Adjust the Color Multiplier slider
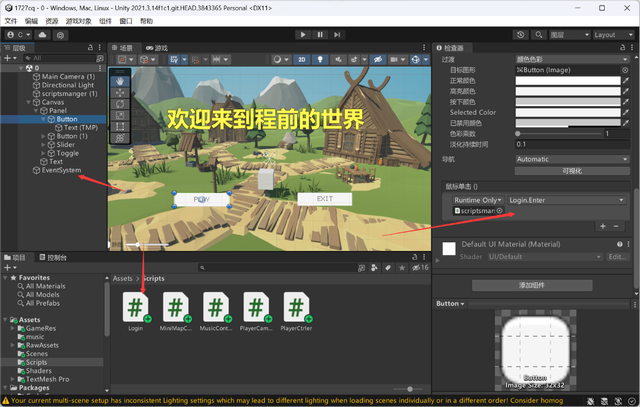The width and height of the screenshot is (640, 407). pos(558,133)
